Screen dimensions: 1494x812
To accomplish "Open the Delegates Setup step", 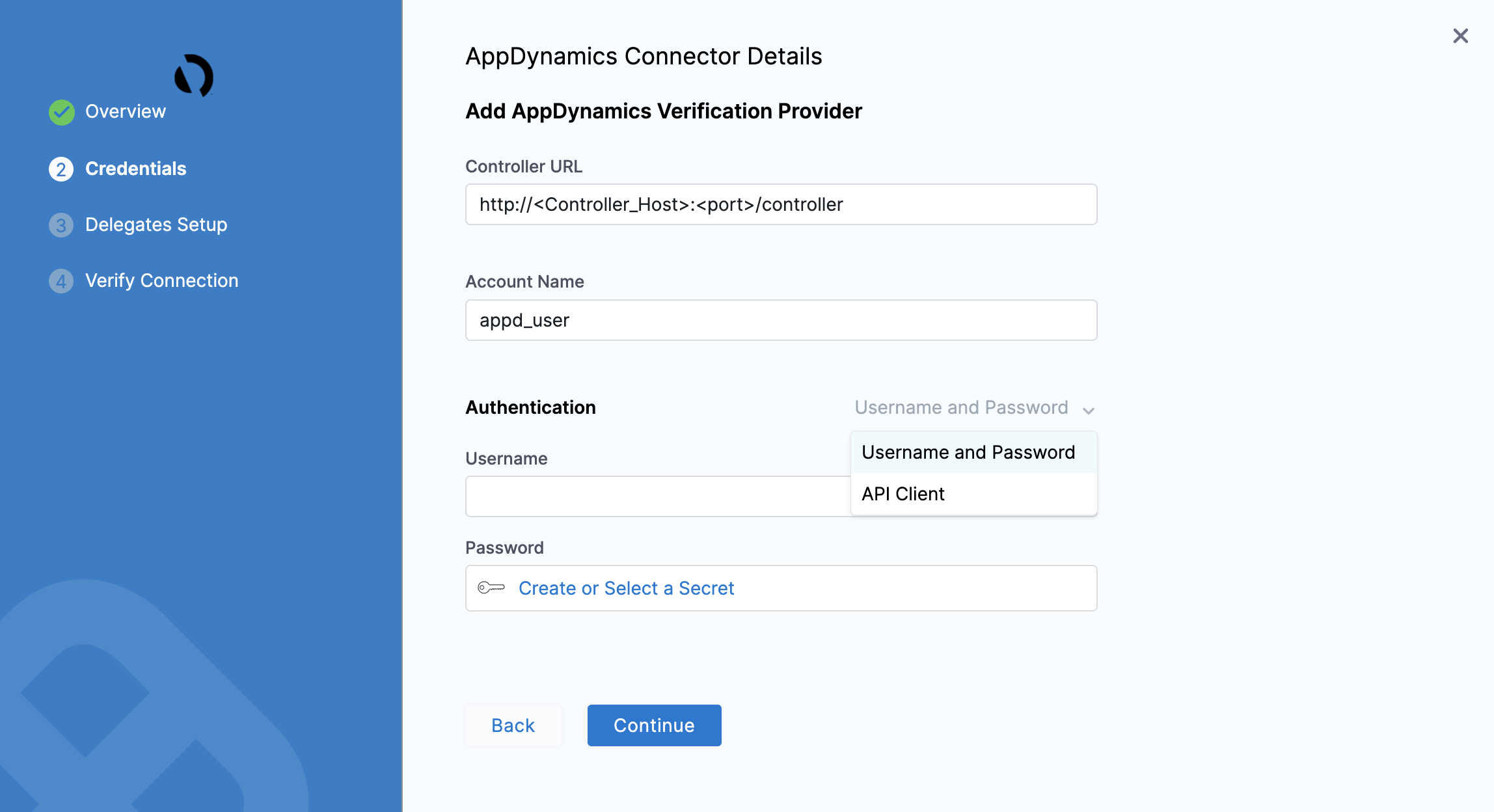I will pos(156,225).
